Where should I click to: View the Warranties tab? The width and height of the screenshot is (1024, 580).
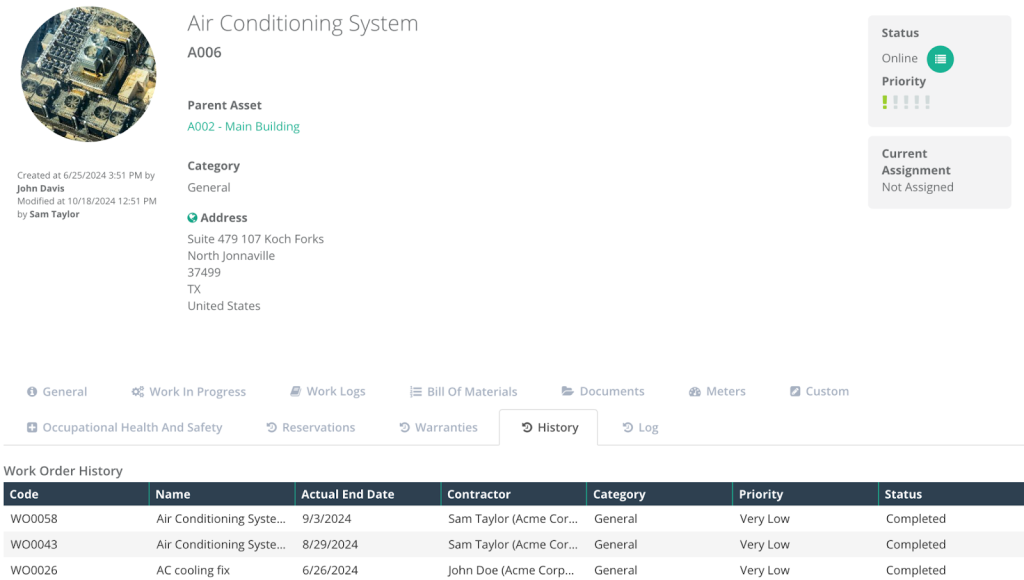438,428
